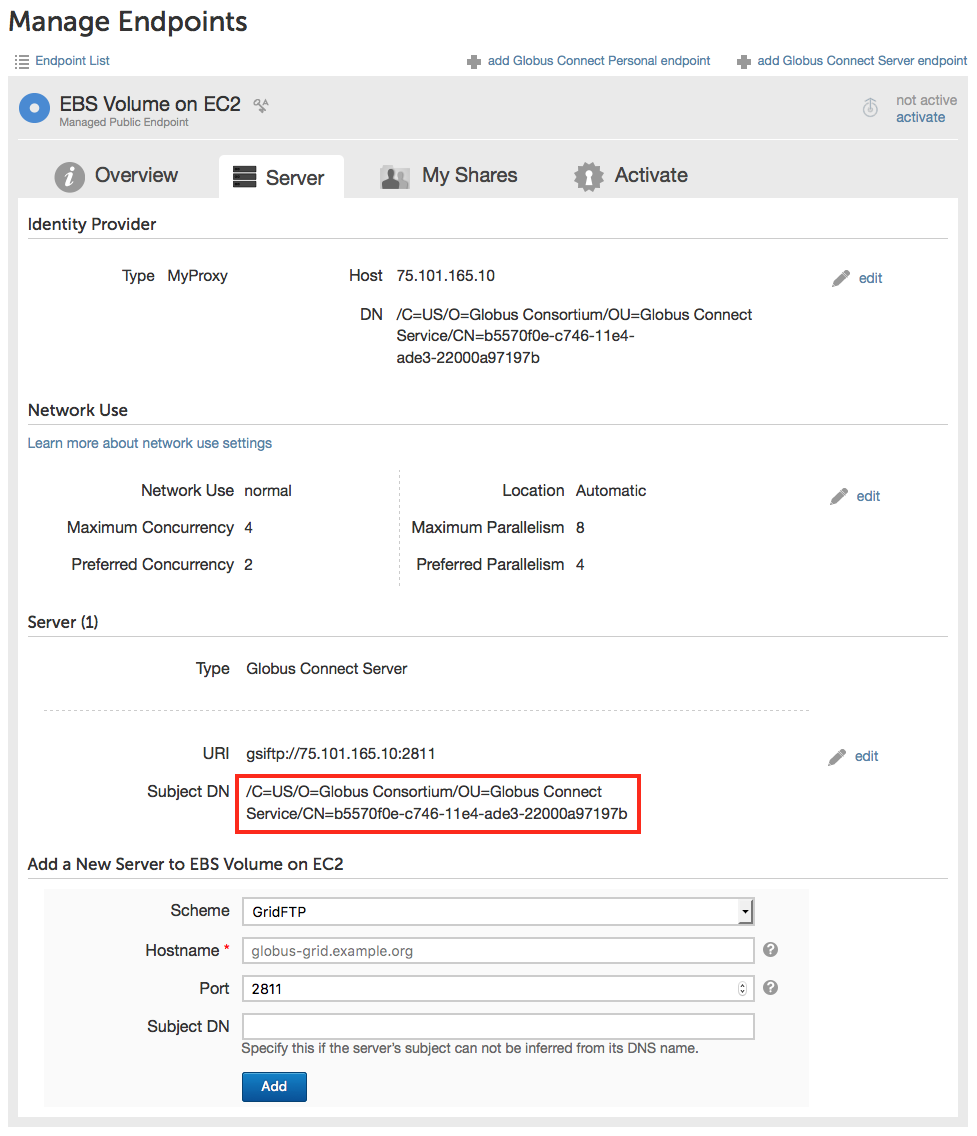
Task: Click add Globus Connect Personal endpoint
Action: pyautogui.click(x=599, y=61)
